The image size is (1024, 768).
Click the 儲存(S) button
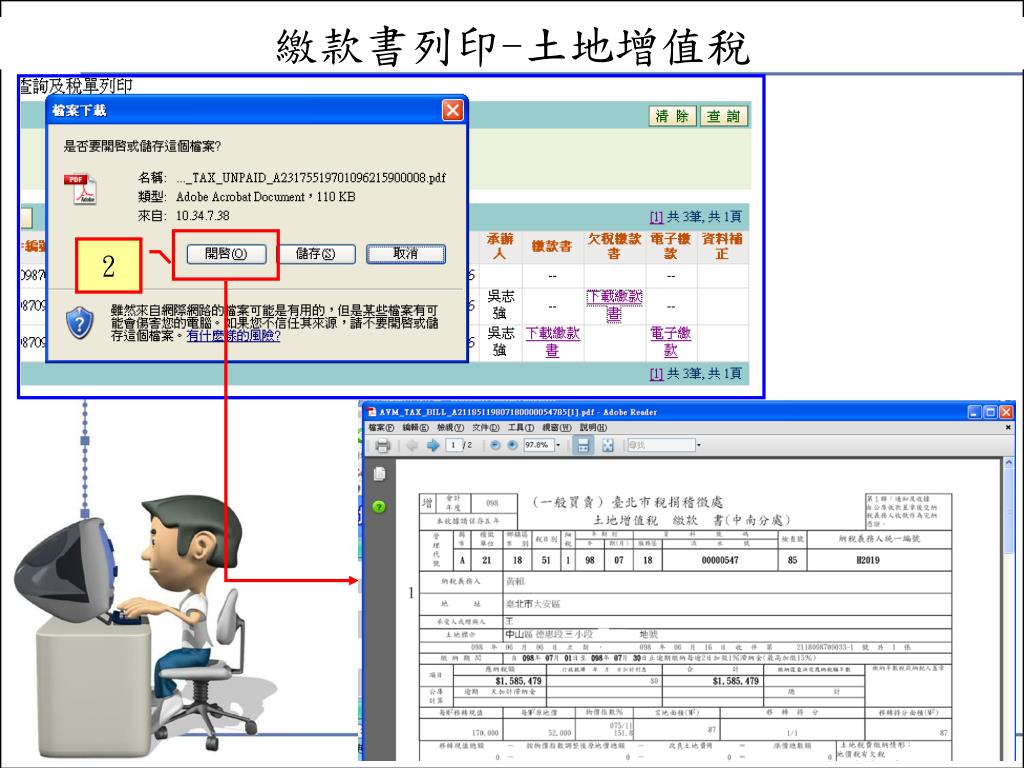coord(316,253)
